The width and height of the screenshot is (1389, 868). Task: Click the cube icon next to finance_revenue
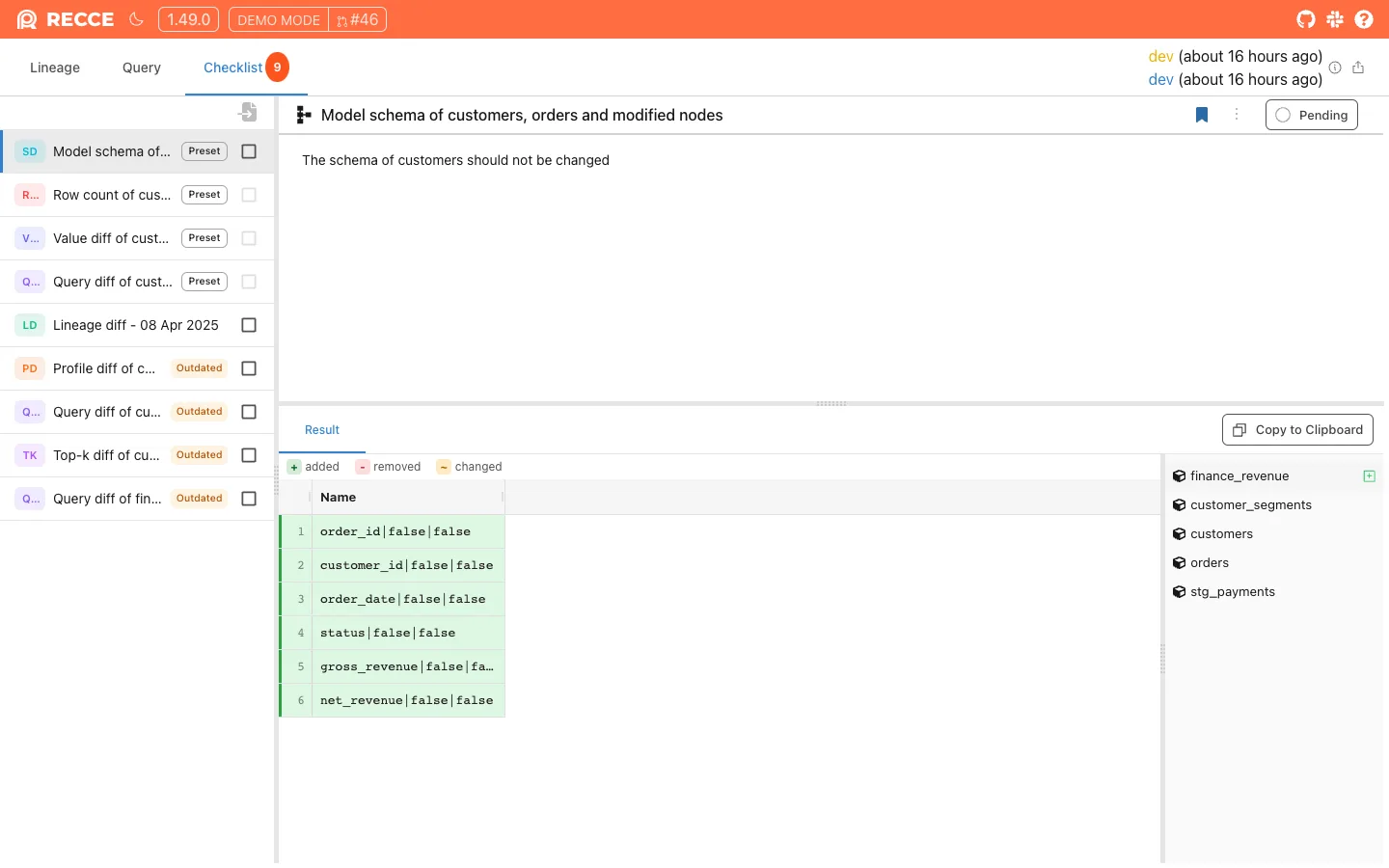[1179, 476]
